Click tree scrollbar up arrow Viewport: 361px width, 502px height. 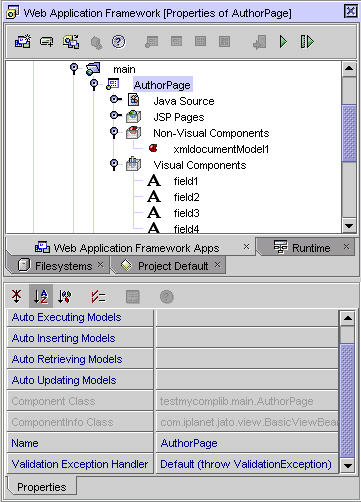[x=349, y=69]
